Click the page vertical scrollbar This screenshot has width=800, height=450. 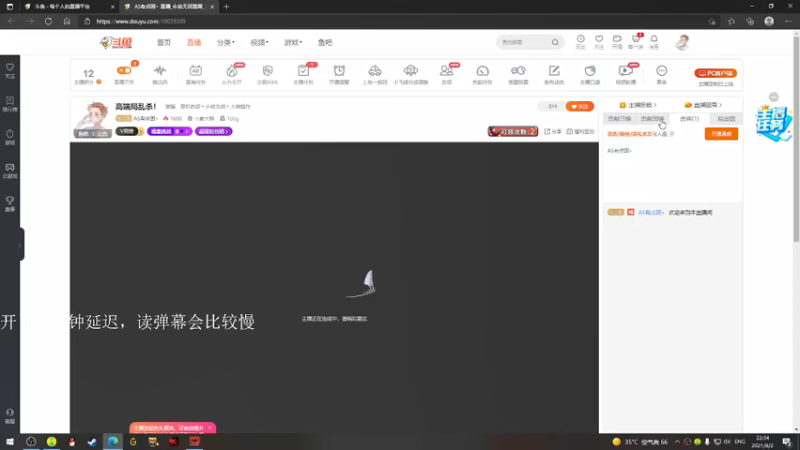point(796,138)
